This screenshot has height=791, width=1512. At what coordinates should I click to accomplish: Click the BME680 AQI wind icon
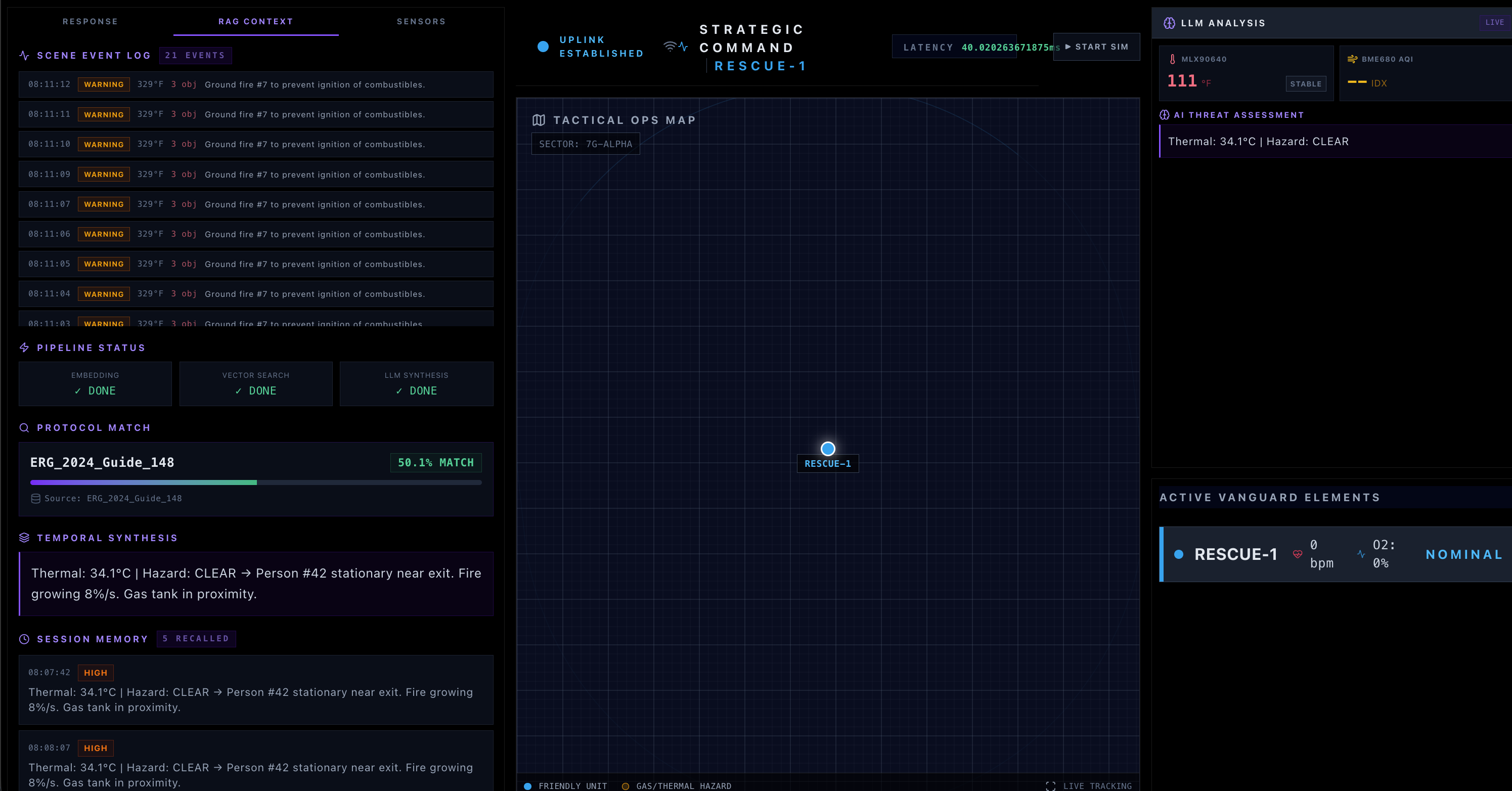coord(1352,59)
